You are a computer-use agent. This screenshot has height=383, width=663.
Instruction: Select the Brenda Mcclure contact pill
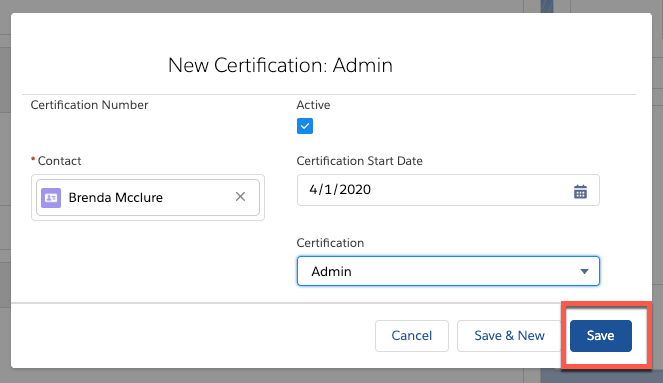pyautogui.click(x=148, y=197)
